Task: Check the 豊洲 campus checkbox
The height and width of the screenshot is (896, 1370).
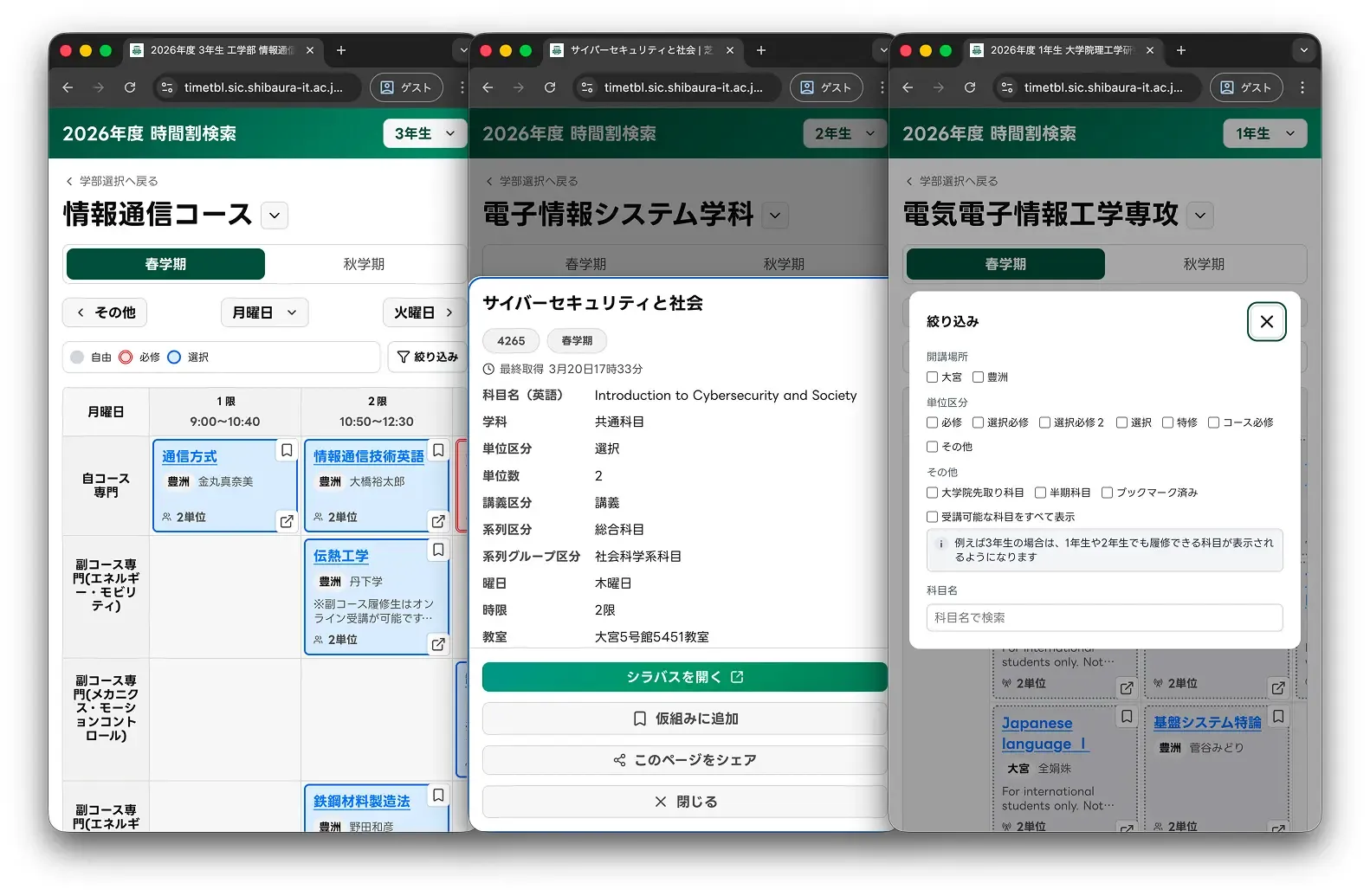Action: [x=978, y=377]
